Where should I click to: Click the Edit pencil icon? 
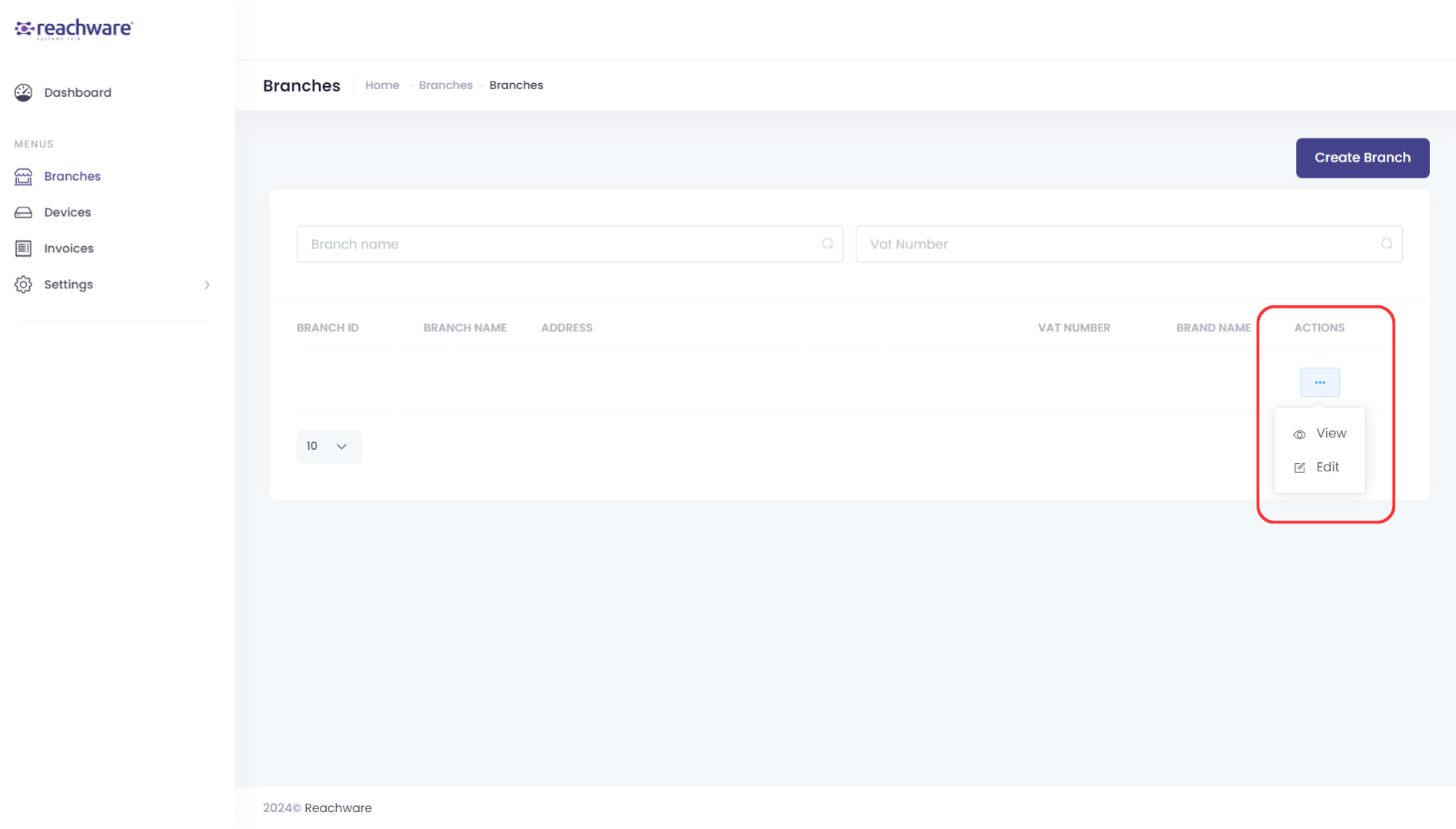tap(1299, 468)
